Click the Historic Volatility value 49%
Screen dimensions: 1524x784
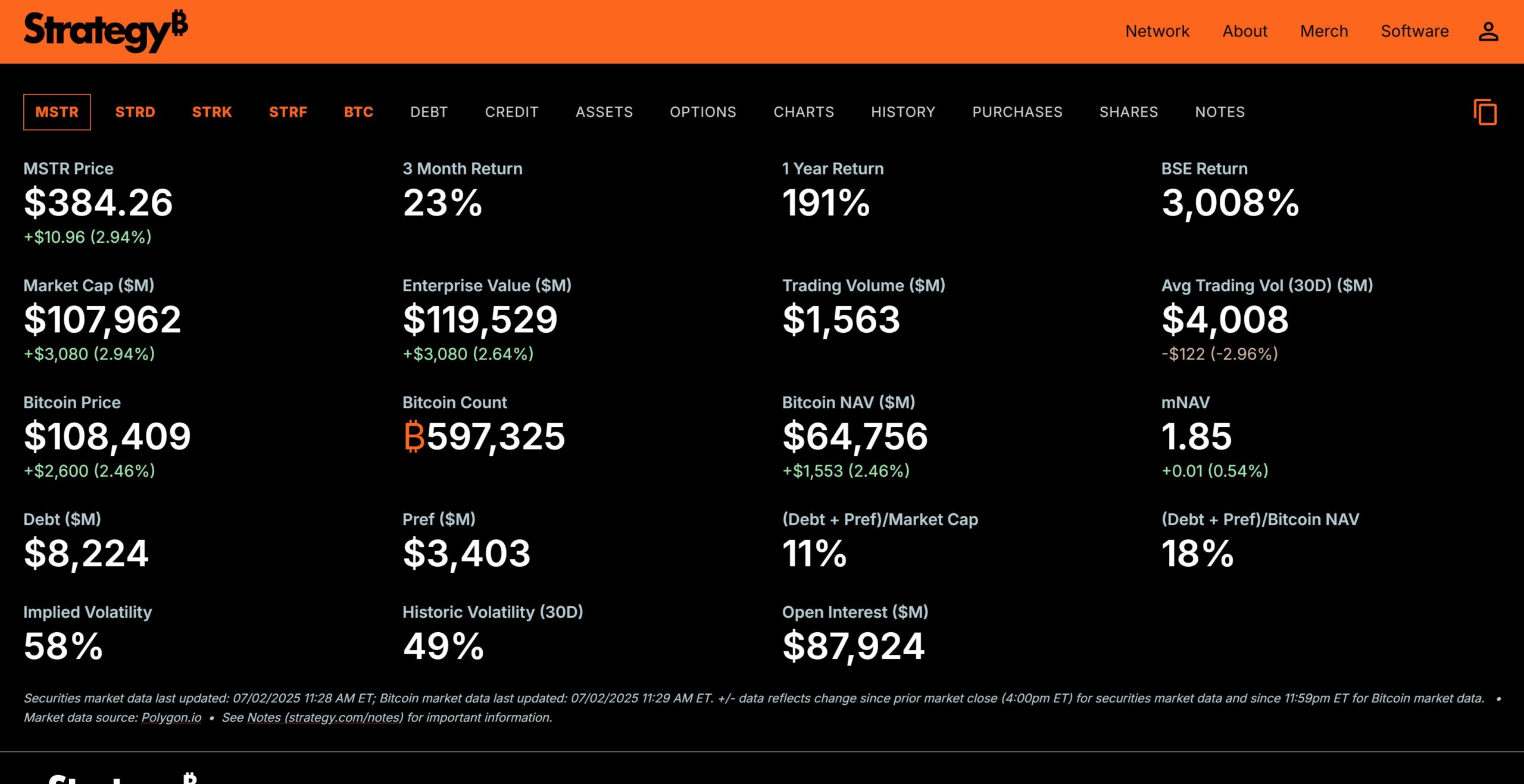point(444,646)
